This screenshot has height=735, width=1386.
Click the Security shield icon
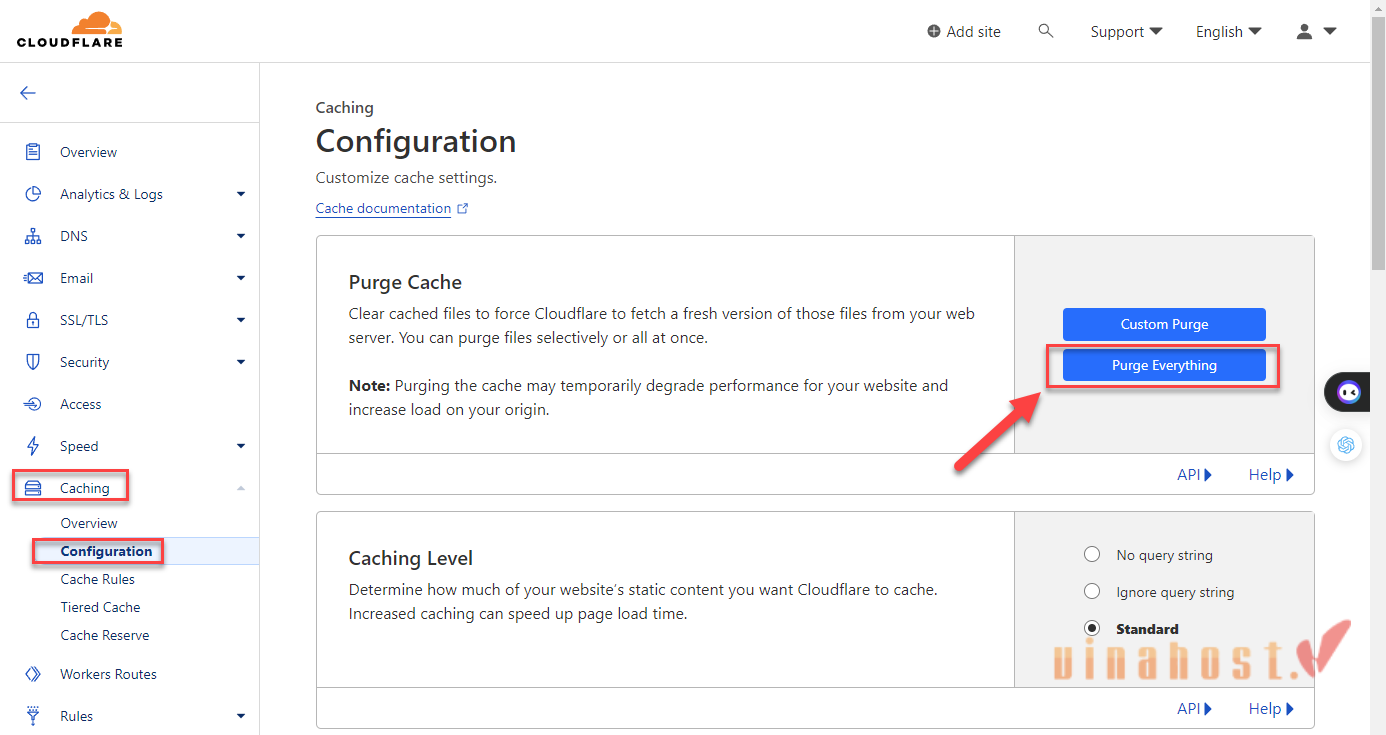tap(33, 362)
